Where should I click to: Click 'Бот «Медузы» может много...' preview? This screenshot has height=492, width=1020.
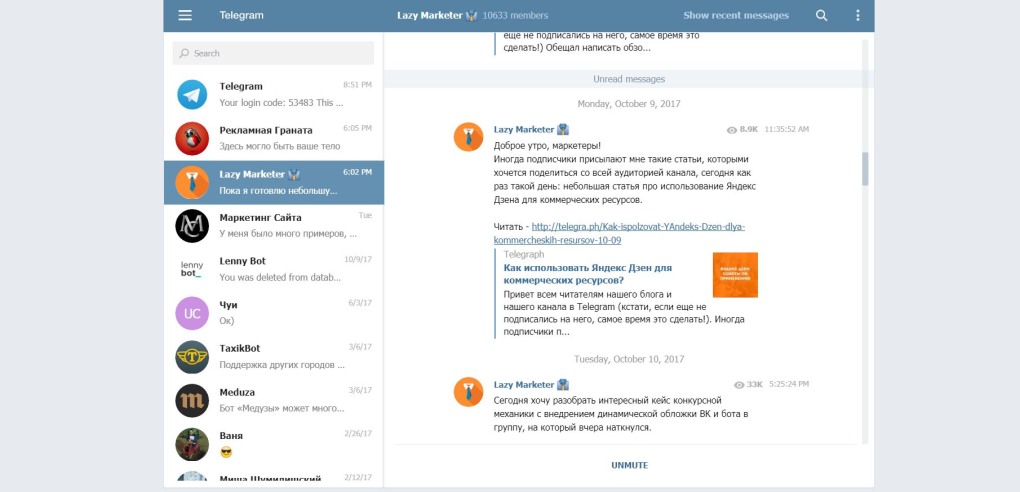[282, 409]
